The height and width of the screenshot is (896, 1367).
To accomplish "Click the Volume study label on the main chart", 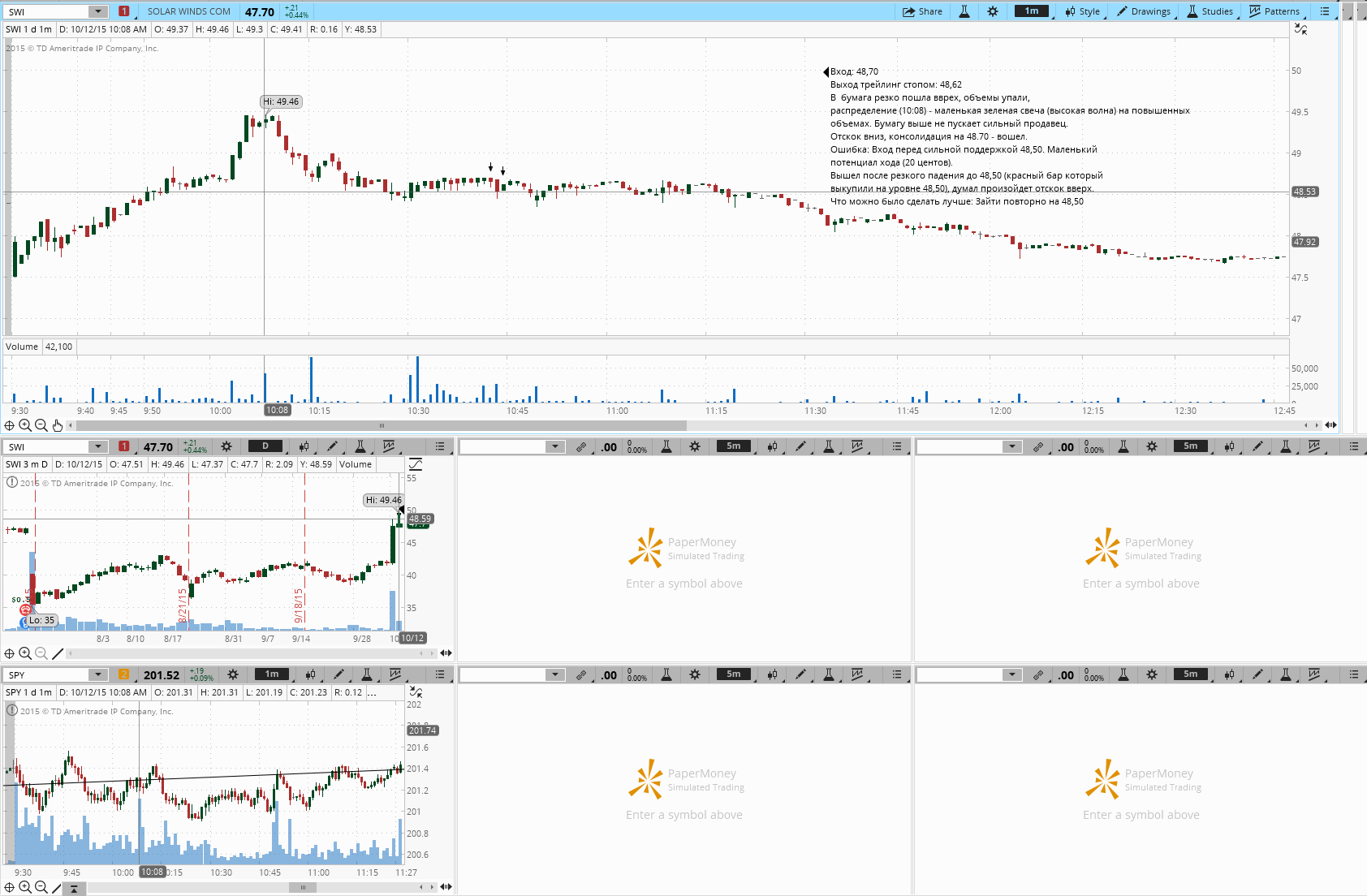I will [22, 347].
